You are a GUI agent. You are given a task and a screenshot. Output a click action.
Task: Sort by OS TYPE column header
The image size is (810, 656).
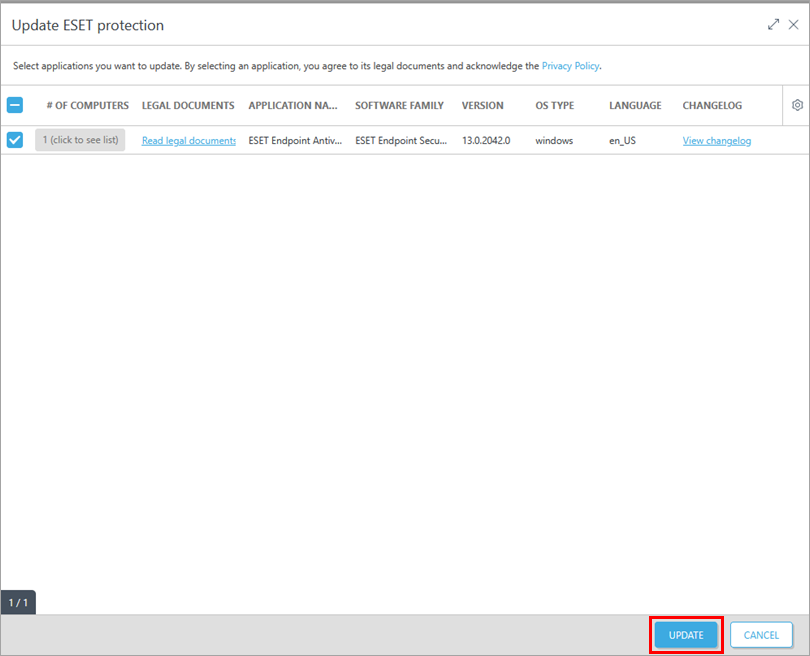click(555, 105)
